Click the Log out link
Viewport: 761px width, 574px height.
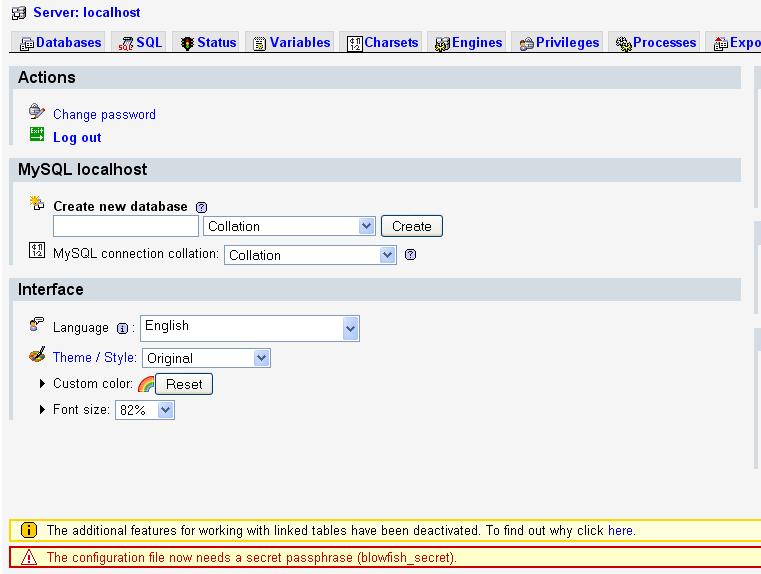point(77,137)
